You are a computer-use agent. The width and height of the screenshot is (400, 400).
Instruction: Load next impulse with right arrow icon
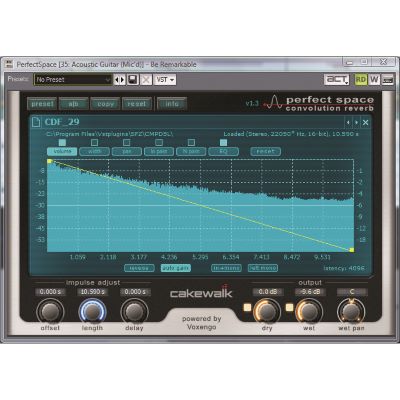pyautogui.click(x=356, y=122)
